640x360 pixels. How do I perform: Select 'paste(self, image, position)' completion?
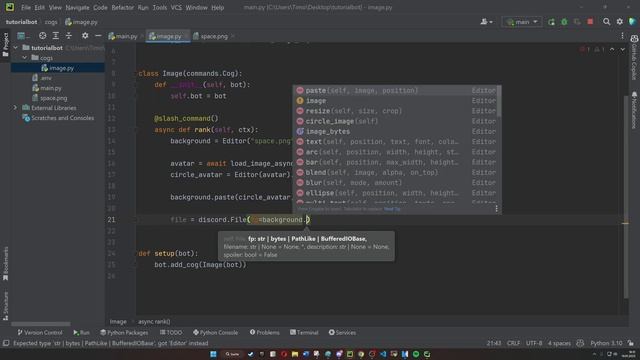click(x=396, y=91)
